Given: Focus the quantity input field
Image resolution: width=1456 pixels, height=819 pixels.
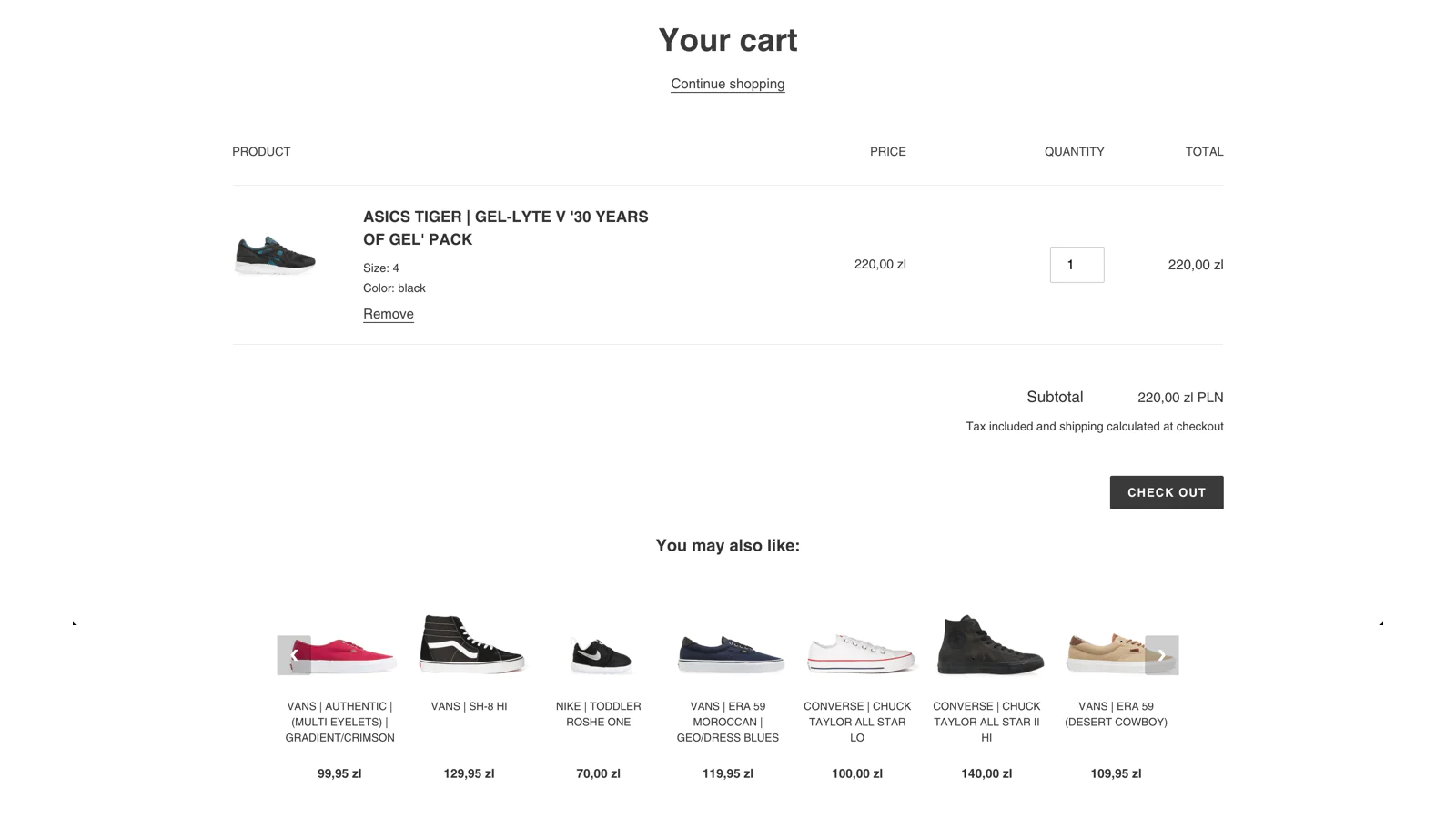Looking at the screenshot, I should (1077, 265).
